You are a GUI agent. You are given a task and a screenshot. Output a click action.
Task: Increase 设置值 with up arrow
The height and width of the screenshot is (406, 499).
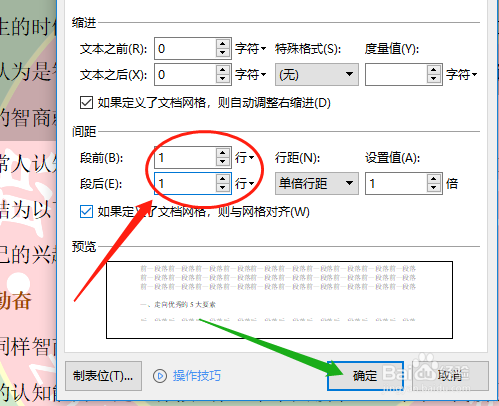pos(434,178)
